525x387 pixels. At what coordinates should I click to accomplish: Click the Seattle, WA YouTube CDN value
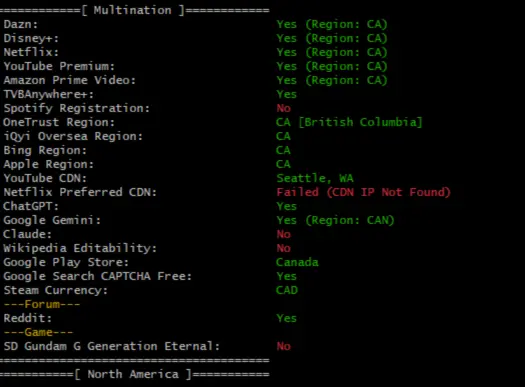pyautogui.click(x=315, y=178)
